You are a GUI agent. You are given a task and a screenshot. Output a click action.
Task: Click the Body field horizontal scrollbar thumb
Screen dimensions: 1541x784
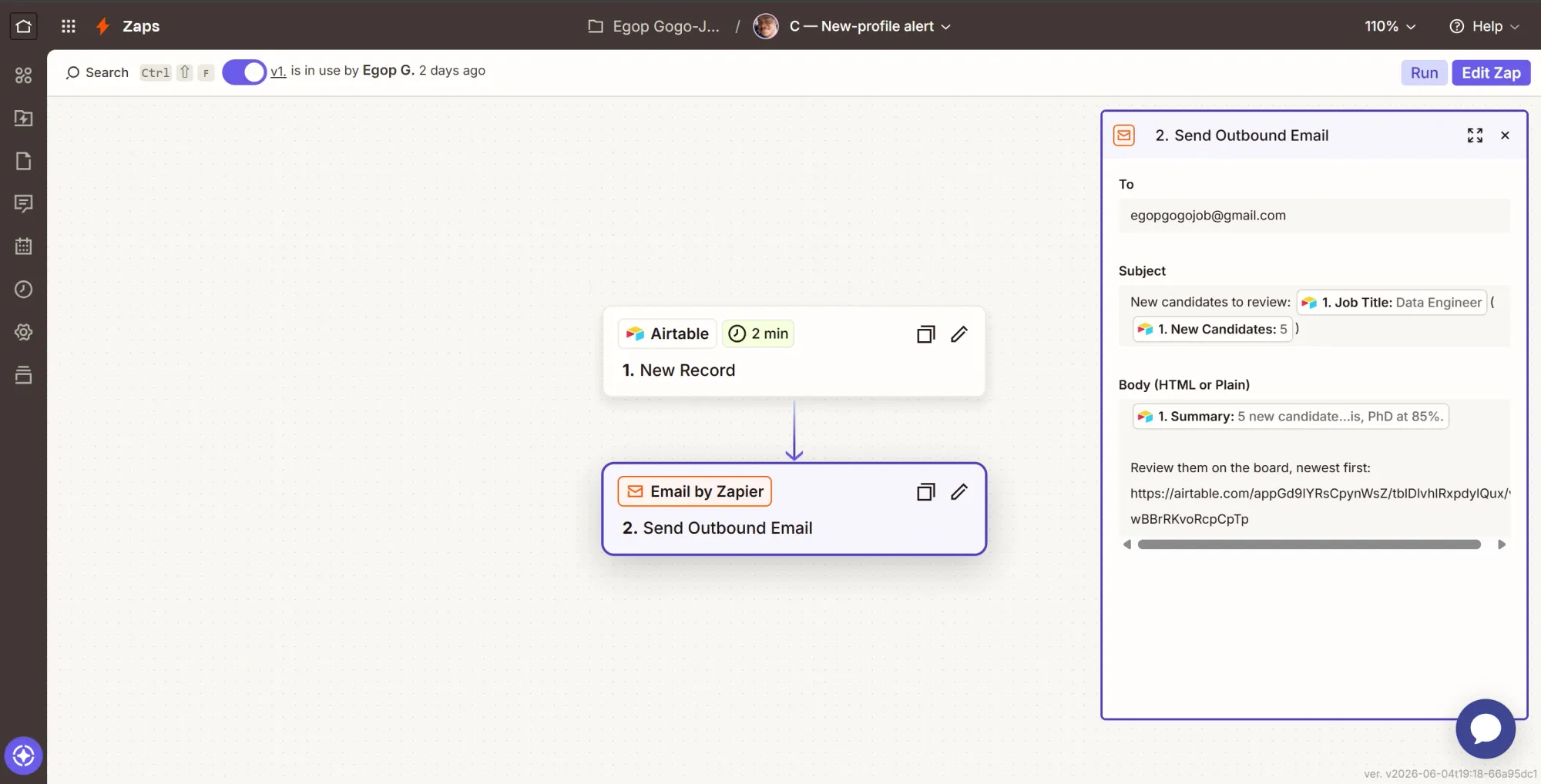tap(1309, 544)
